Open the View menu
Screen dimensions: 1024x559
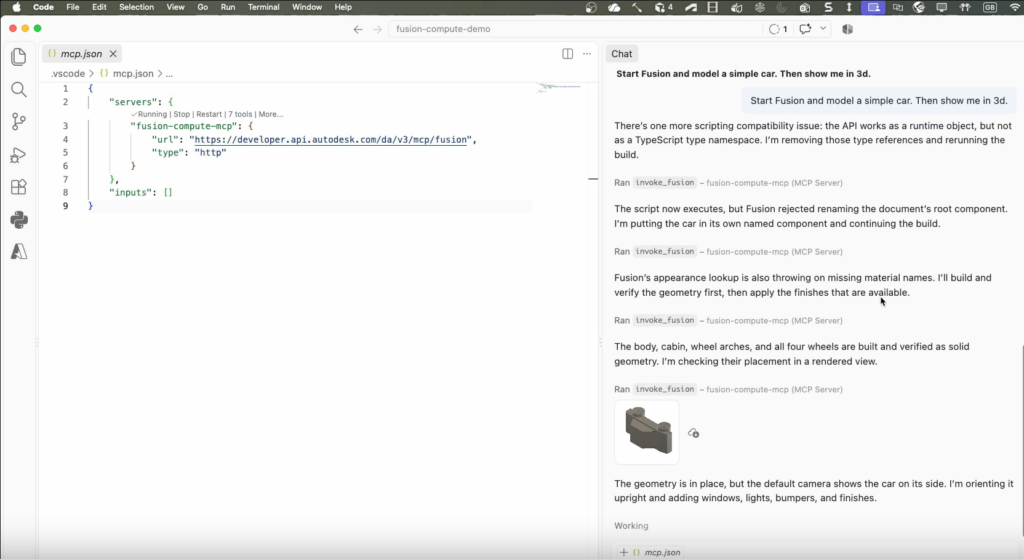pyautogui.click(x=175, y=7)
